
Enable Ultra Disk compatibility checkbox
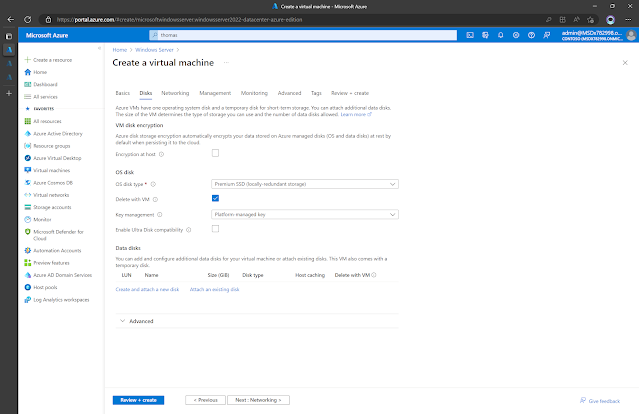tap(215, 229)
